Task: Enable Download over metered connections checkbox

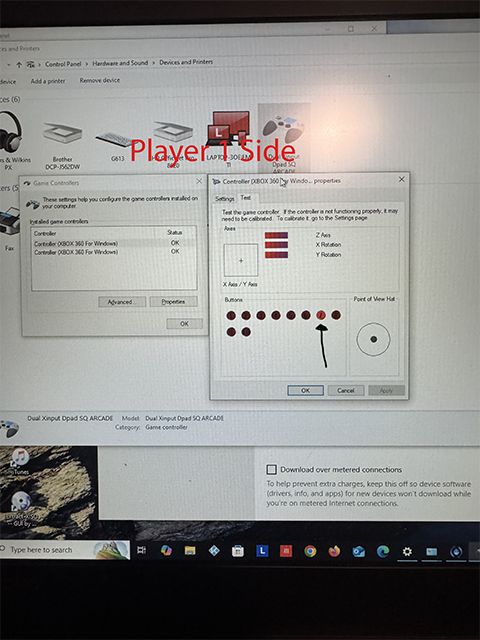Action: coord(271,469)
